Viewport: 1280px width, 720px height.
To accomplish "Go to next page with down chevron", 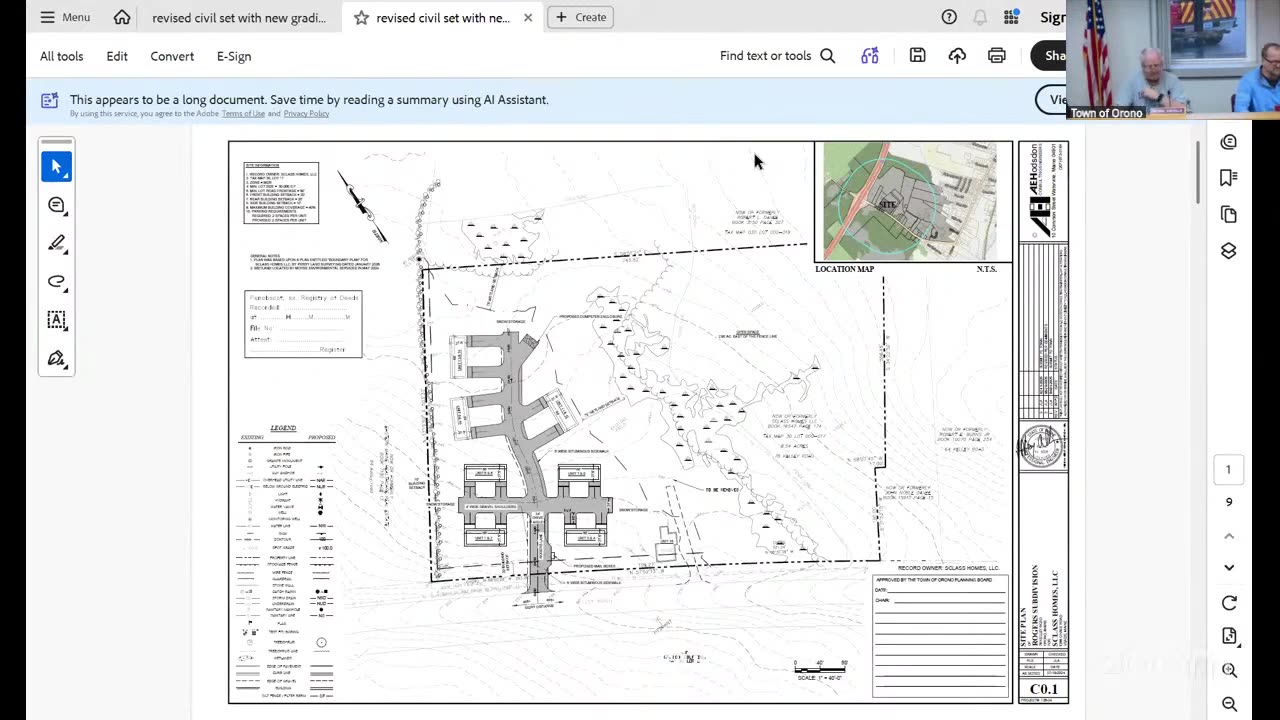I will click(x=1229, y=568).
